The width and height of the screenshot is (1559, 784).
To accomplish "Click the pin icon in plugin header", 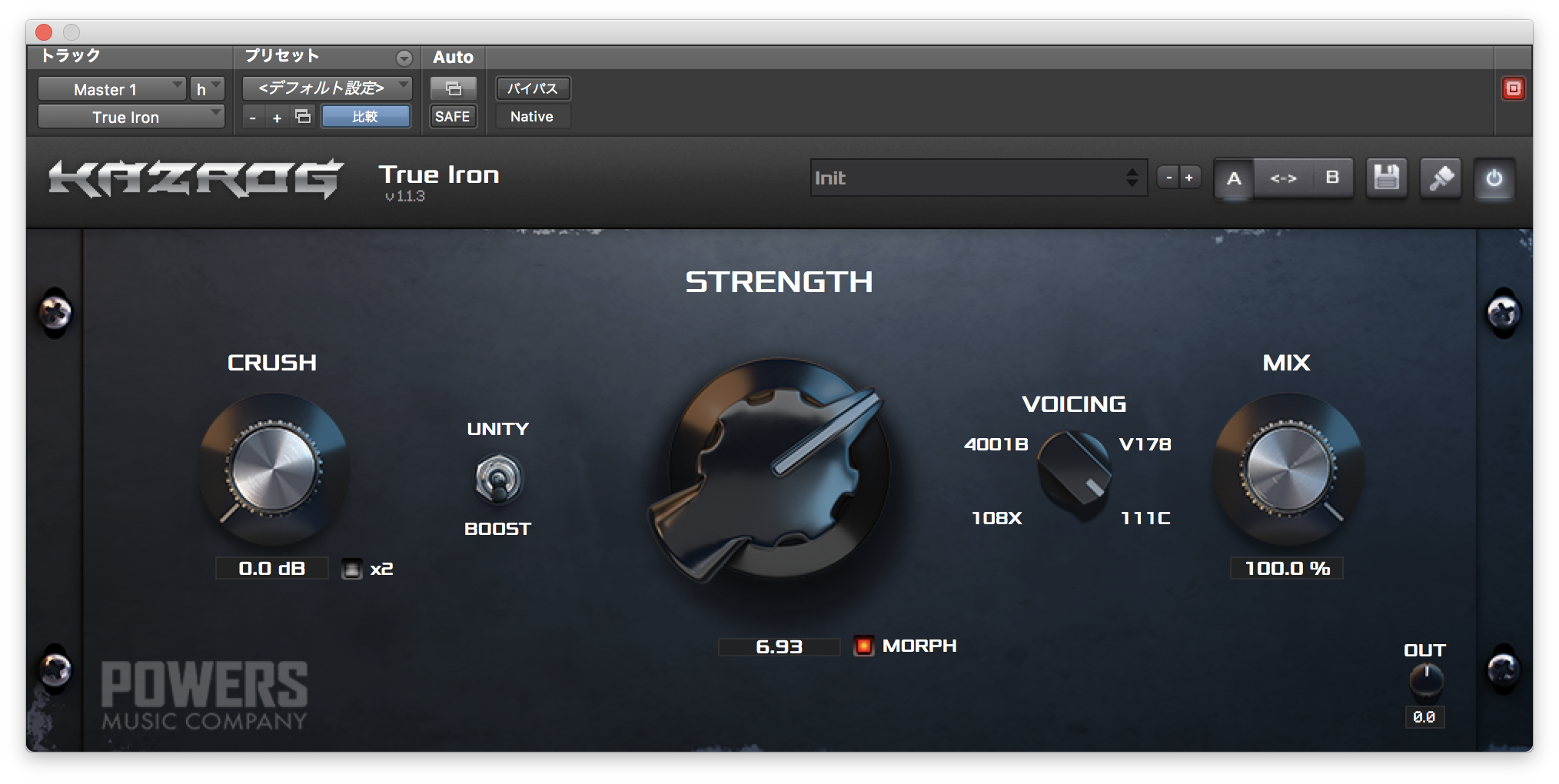I will click(x=1440, y=178).
